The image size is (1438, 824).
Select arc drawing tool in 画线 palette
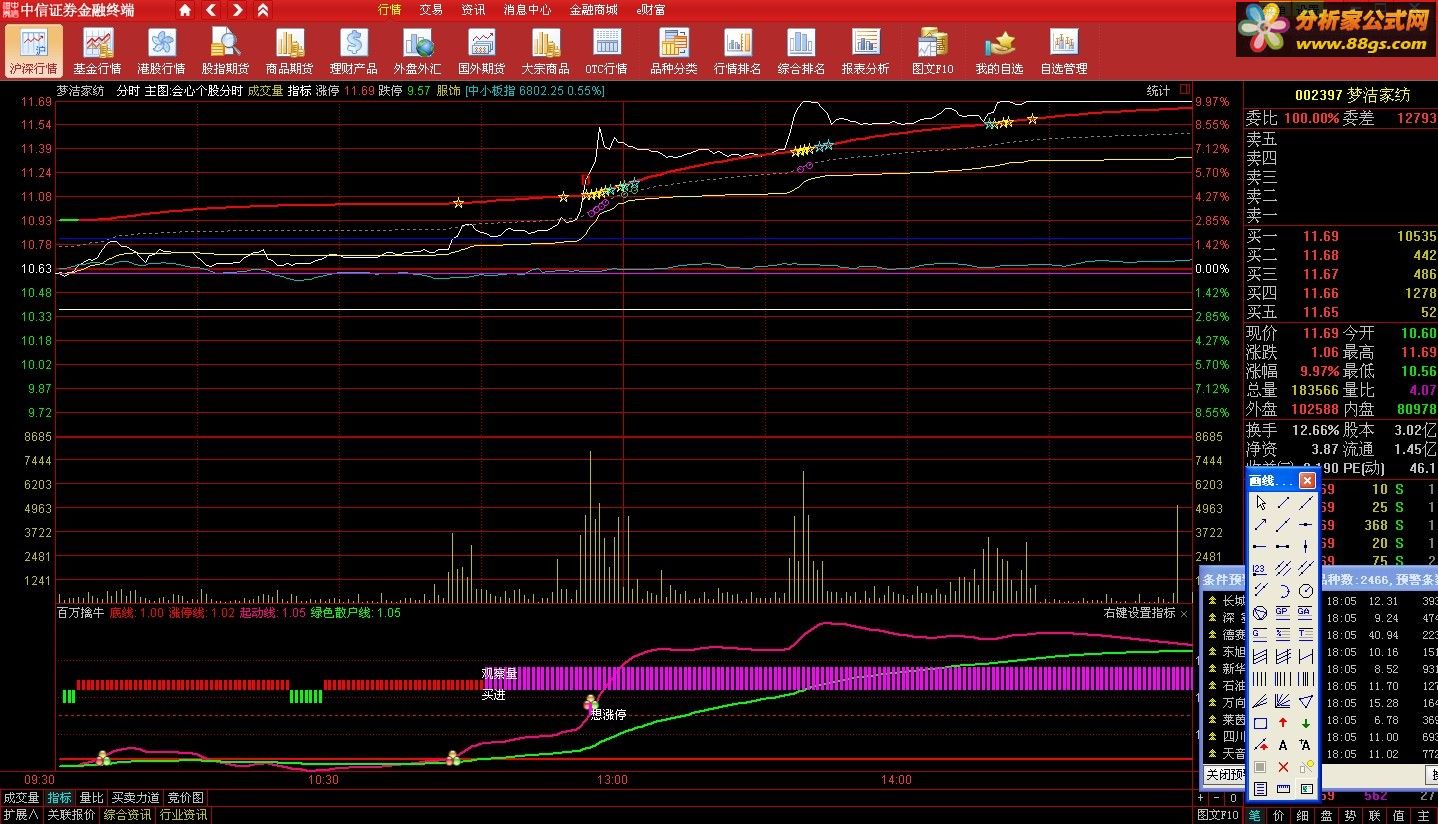coord(1283,590)
